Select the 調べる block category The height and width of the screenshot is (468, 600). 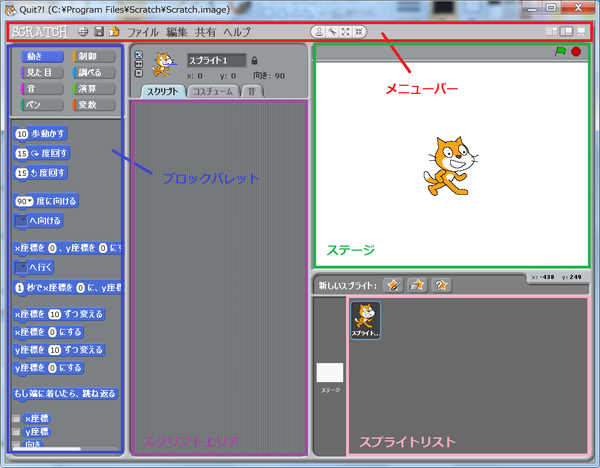[x=94, y=72]
